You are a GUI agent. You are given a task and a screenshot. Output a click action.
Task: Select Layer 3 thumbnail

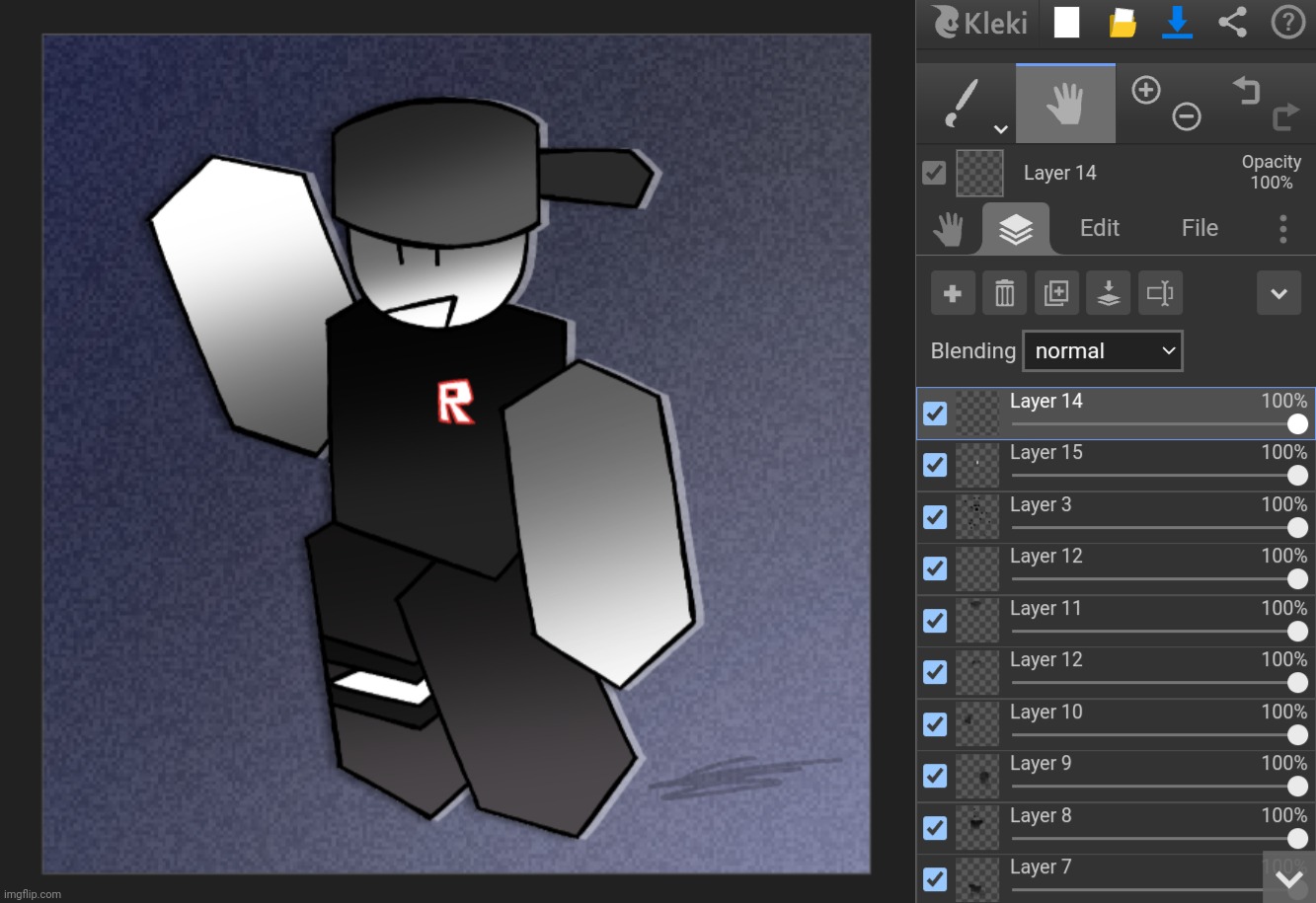[x=977, y=517]
